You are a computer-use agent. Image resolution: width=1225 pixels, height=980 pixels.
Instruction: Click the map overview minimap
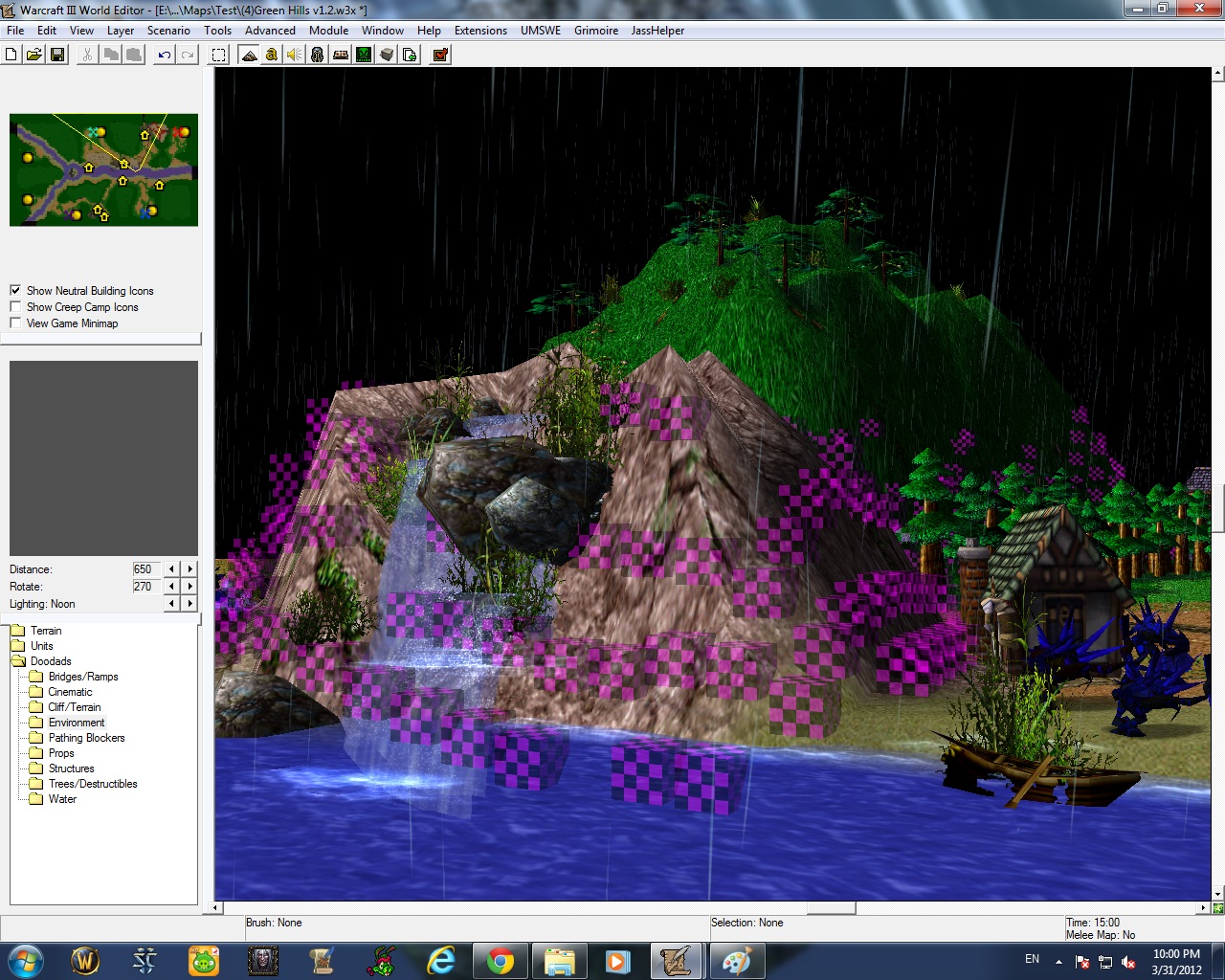pos(103,170)
